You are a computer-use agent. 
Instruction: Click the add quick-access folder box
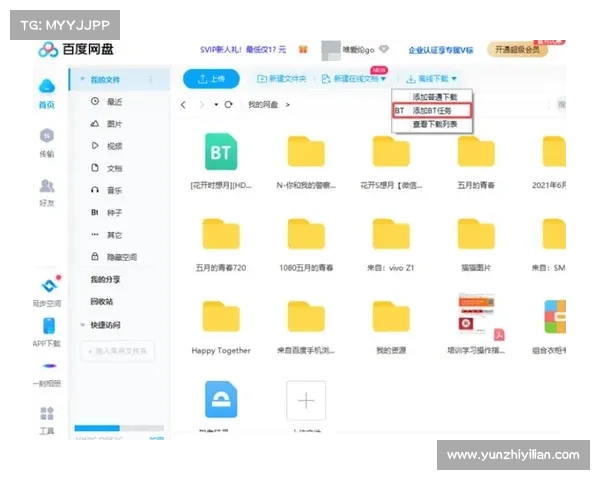(118, 351)
